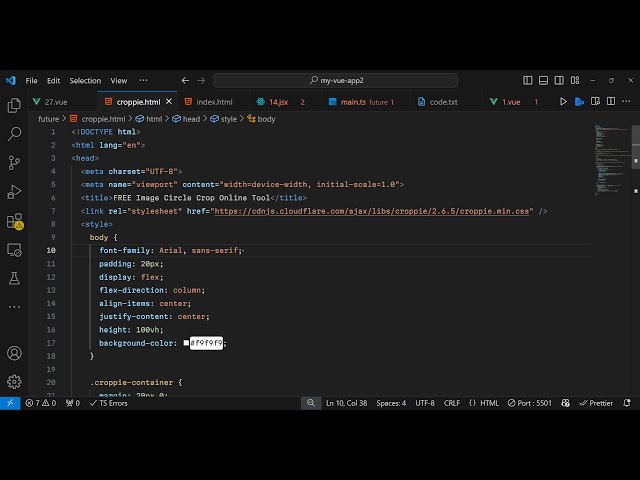Open the Explorer panel in activity bar

(x=14, y=105)
